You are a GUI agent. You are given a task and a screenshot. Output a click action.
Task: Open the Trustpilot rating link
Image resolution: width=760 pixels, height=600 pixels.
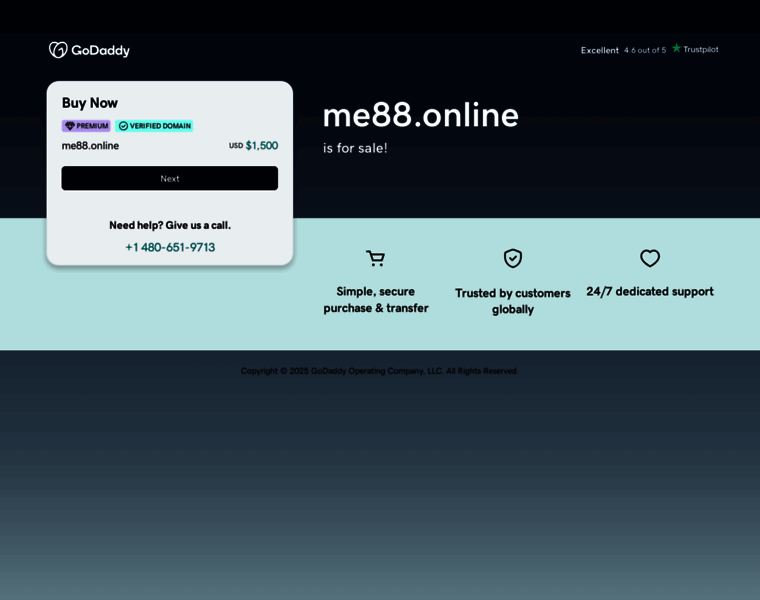tap(649, 49)
